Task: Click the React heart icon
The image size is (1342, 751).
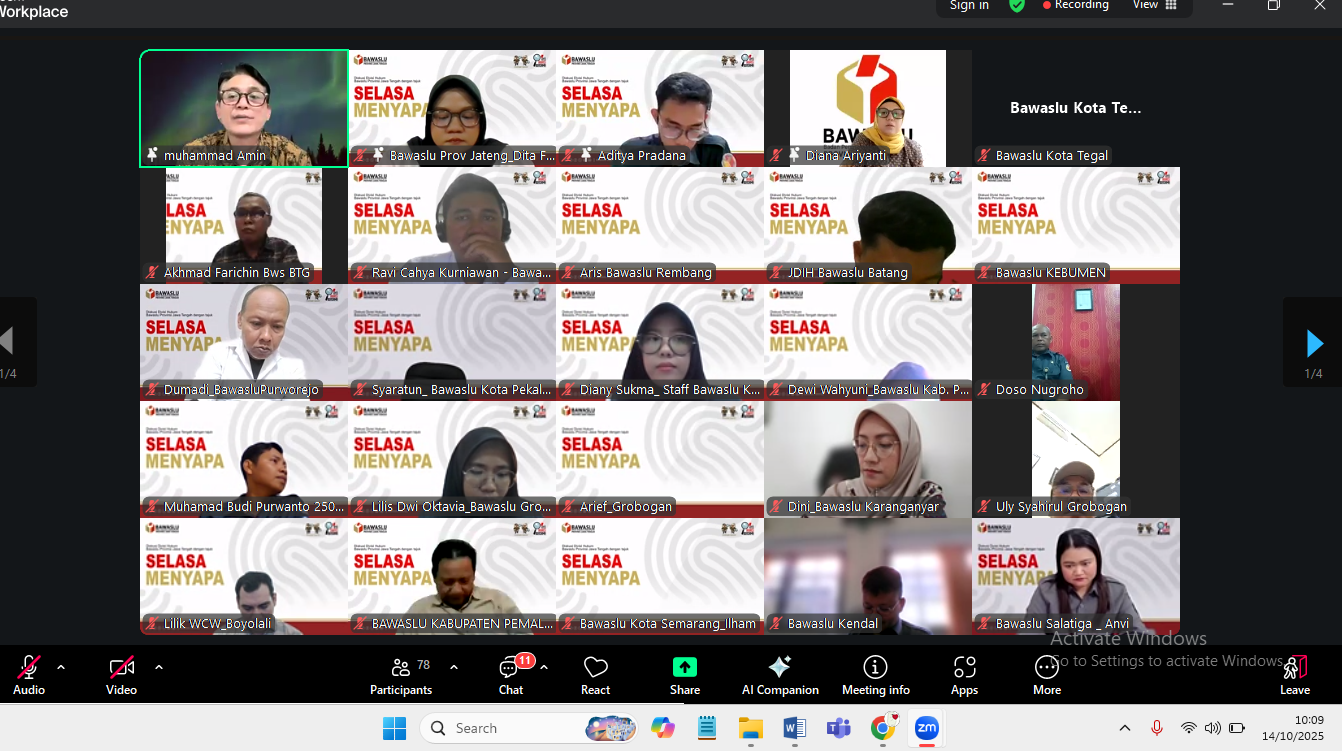Action: point(596,675)
